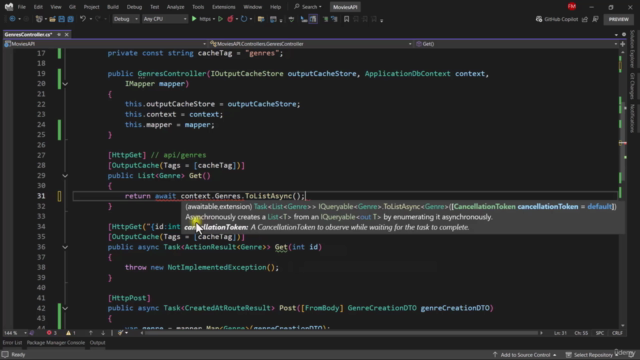This screenshot has width=640, height=360.
Task: Click the MoviesAPI solution name in title bar
Action: [345, 7]
